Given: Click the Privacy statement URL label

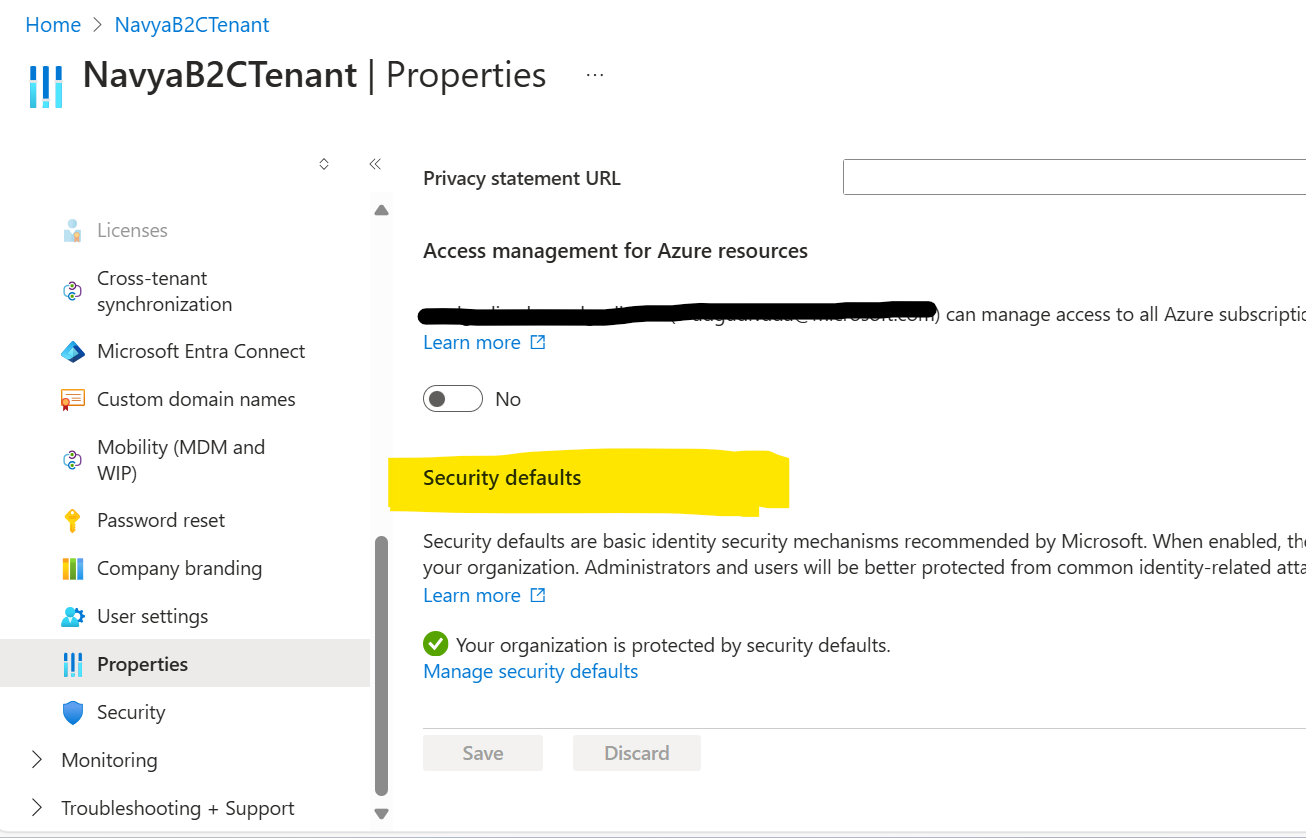Looking at the screenshot, I should pyautogui.click(x=522, y=179).
